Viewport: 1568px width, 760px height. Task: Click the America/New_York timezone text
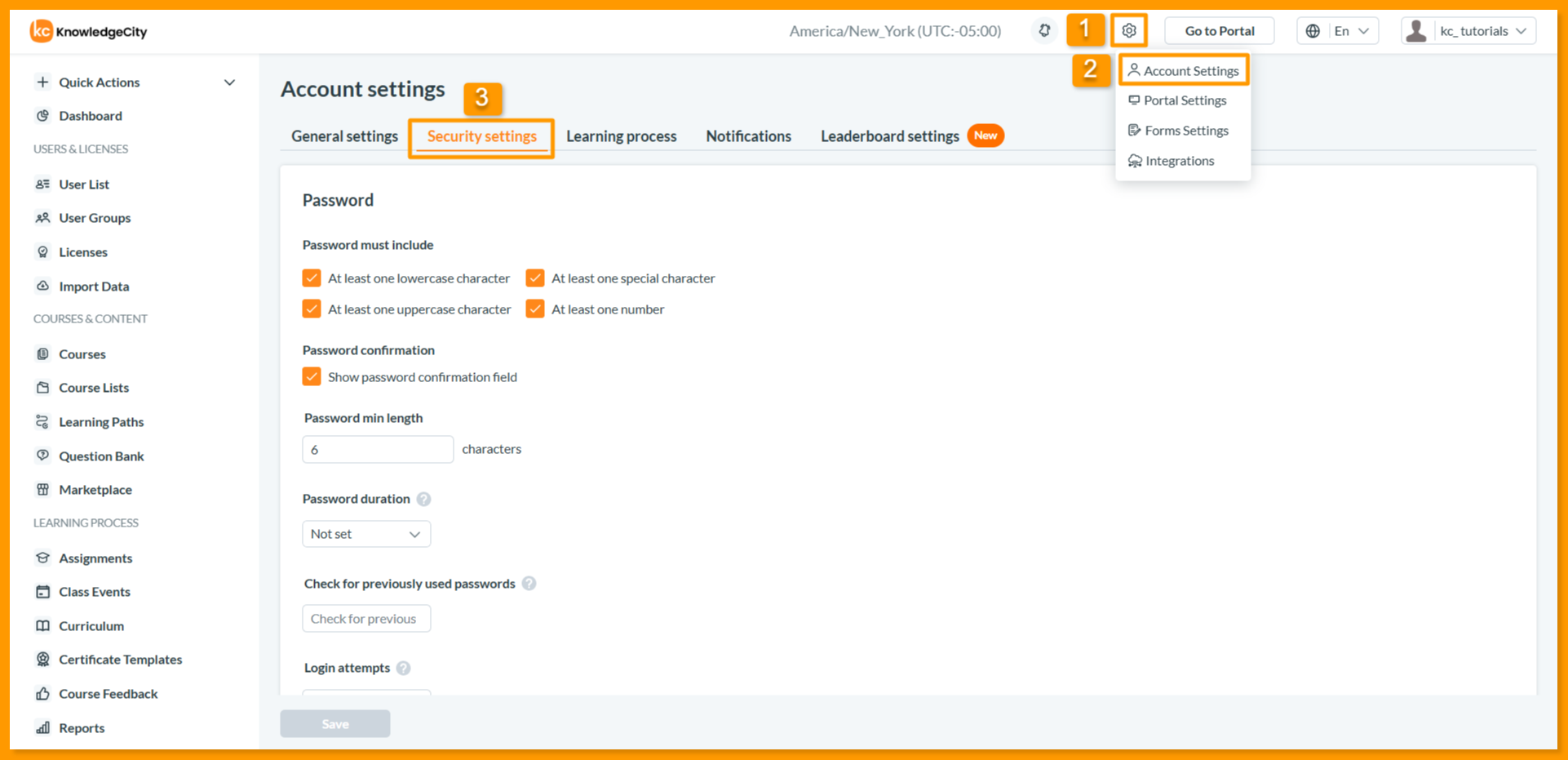tap(895, 31)
